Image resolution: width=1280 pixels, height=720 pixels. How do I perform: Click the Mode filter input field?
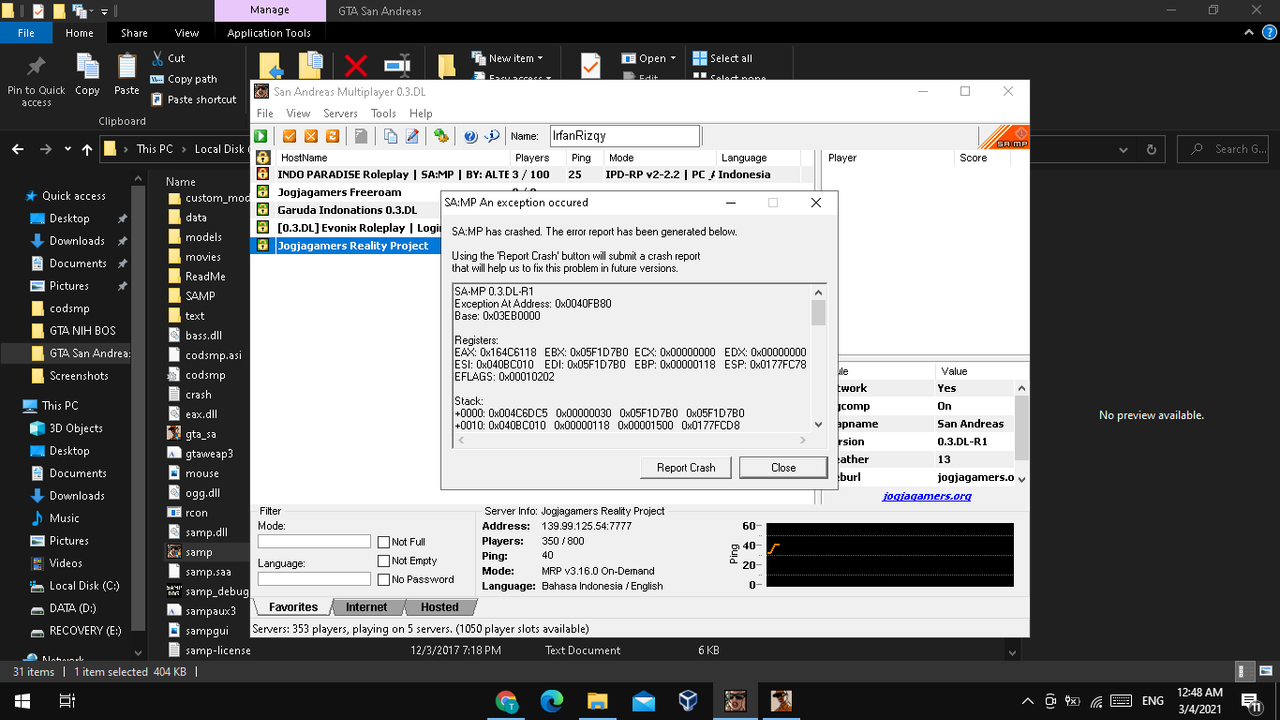pyautogui.click(x=314, y=541)
